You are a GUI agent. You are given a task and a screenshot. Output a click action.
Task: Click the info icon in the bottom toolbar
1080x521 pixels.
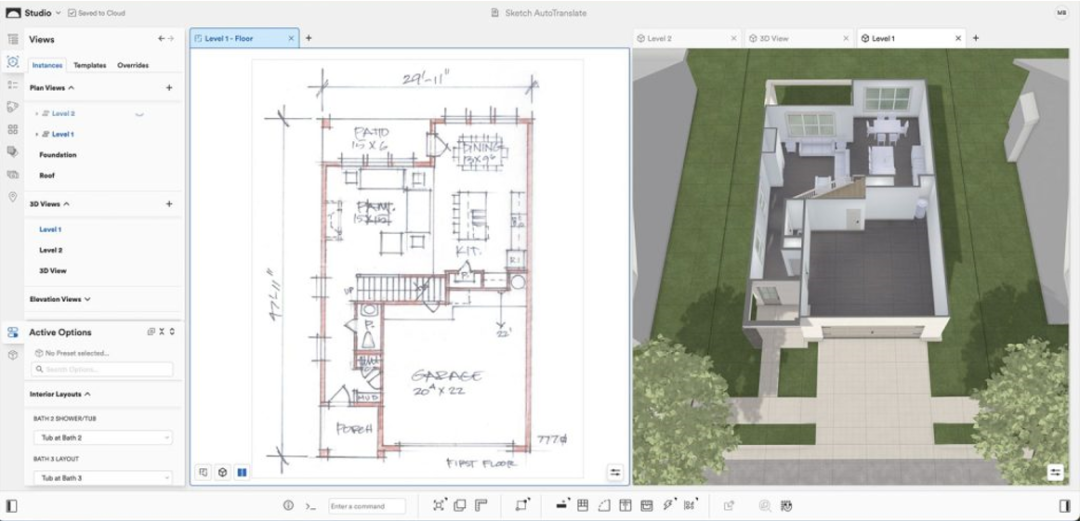coord(289,506)
